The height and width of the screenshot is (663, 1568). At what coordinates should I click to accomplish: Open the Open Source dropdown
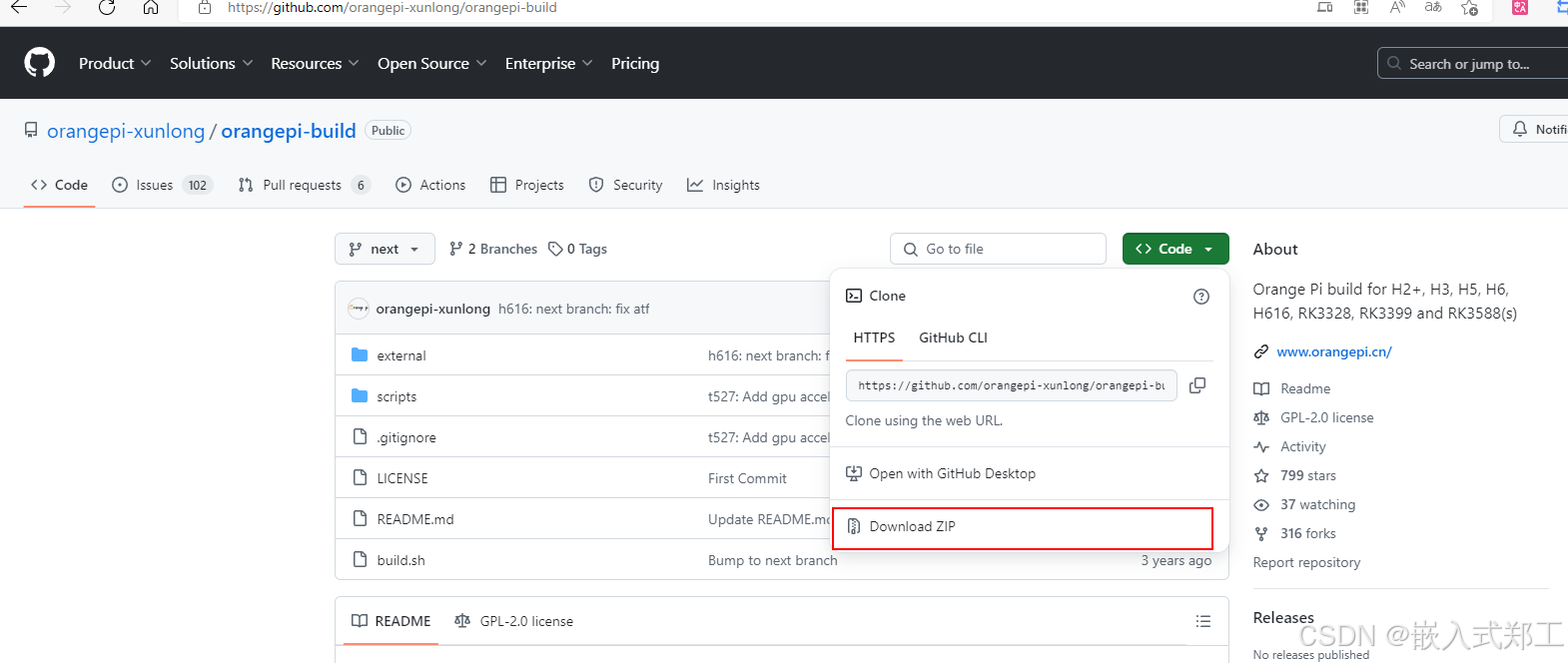[431, 63]
